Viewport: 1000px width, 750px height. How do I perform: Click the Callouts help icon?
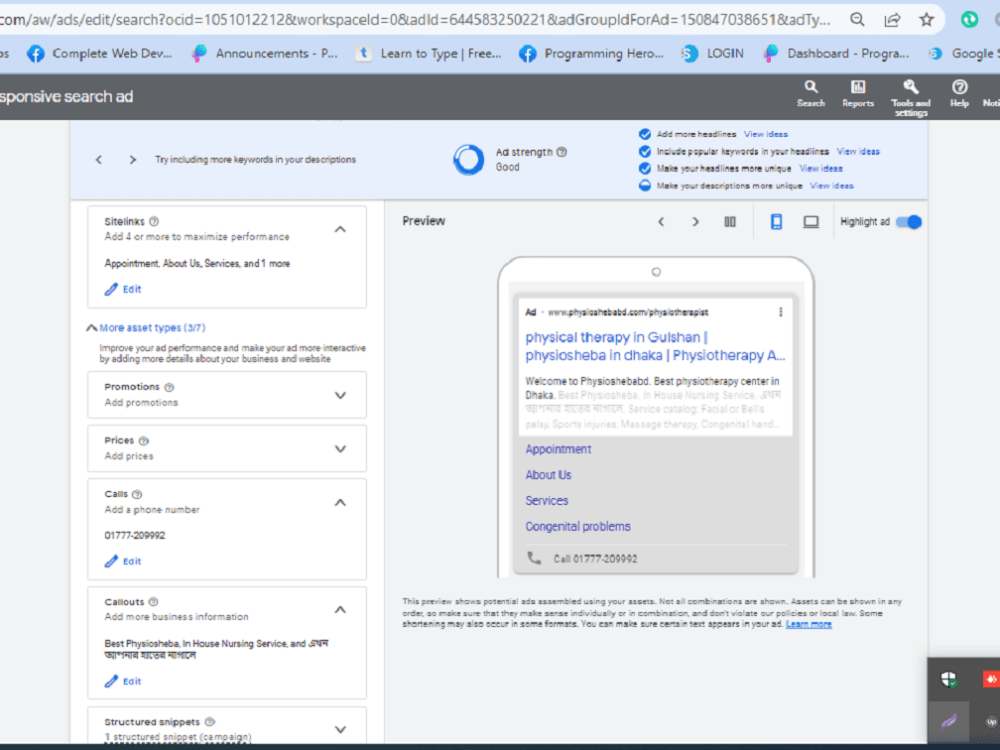tap(153, 601)
